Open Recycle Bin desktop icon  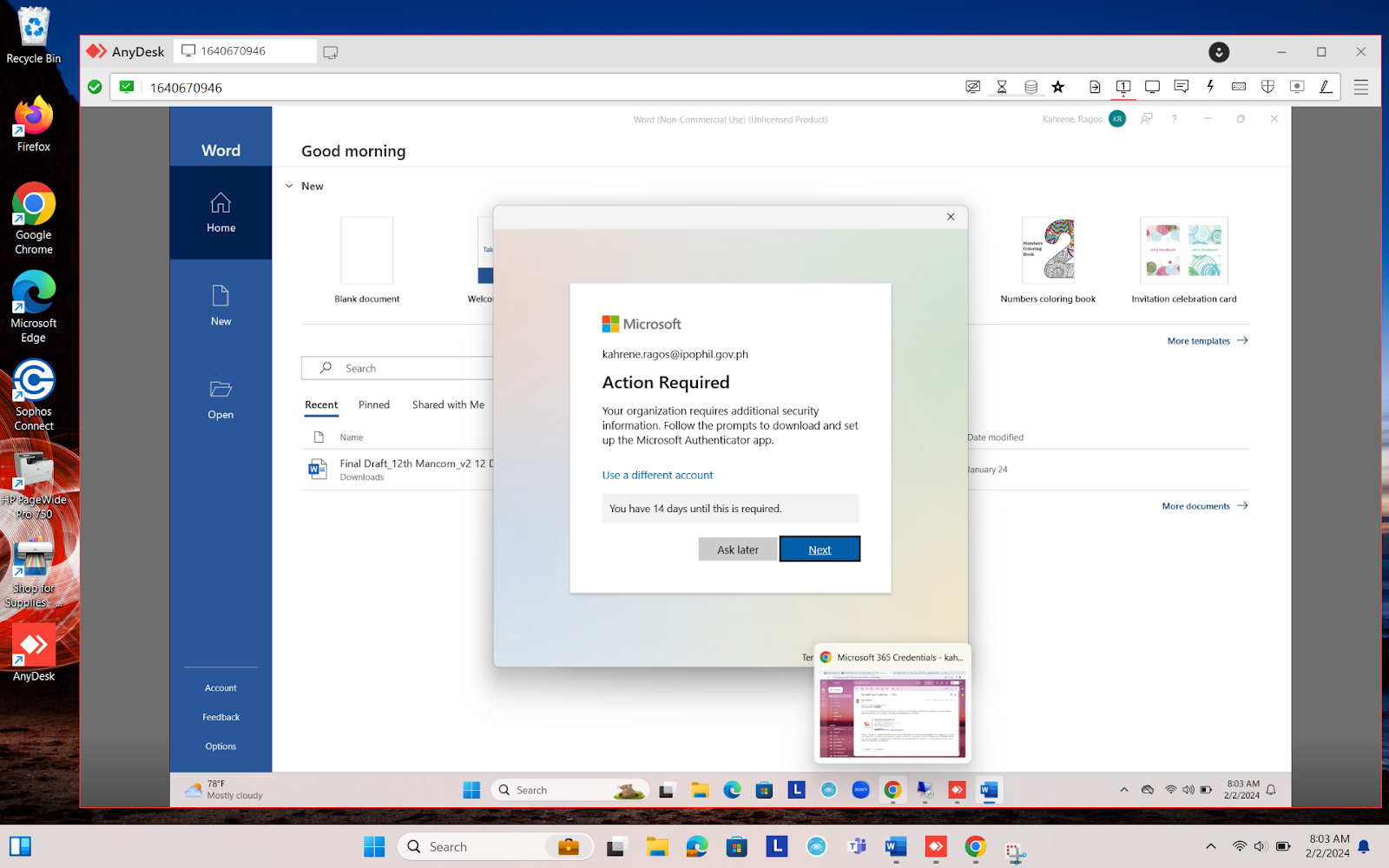[x=34, y=36]
